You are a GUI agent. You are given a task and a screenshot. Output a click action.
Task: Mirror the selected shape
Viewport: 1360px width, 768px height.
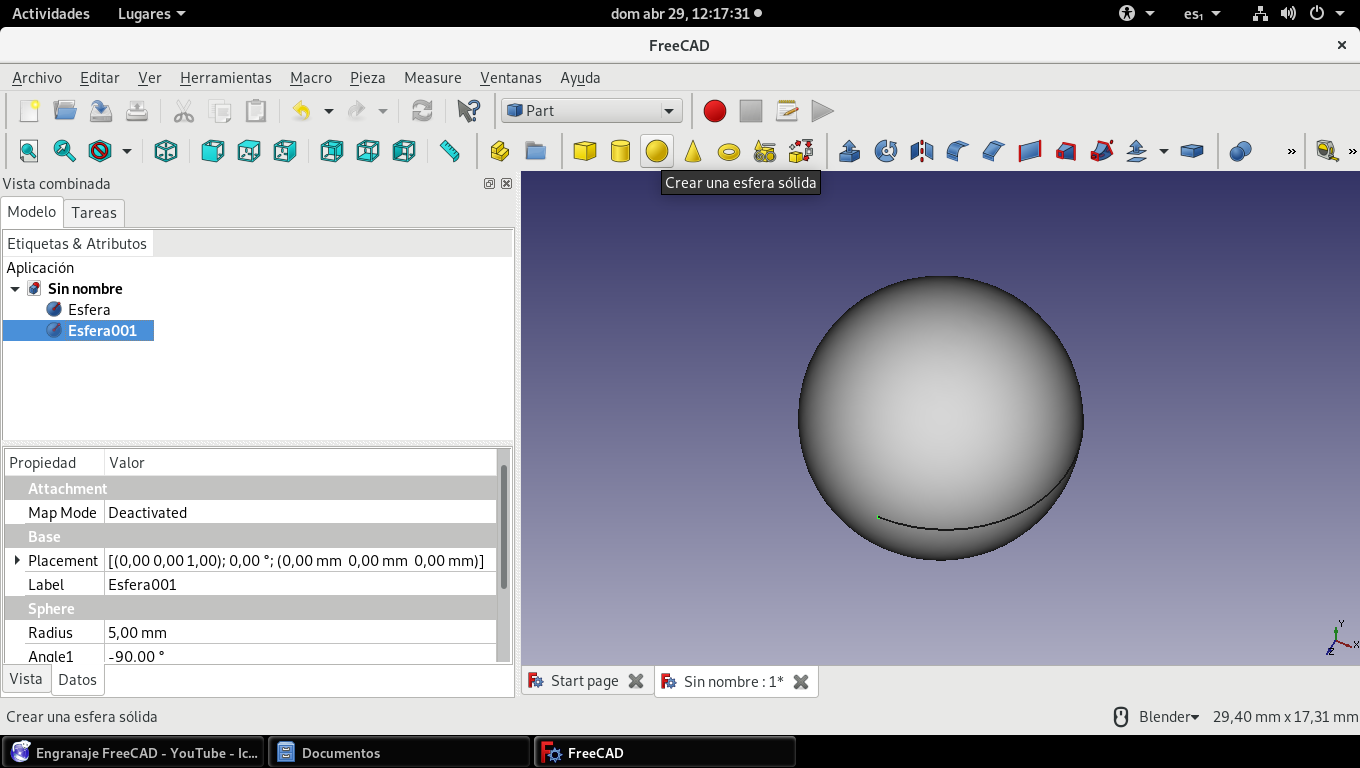tap(922, 151)
